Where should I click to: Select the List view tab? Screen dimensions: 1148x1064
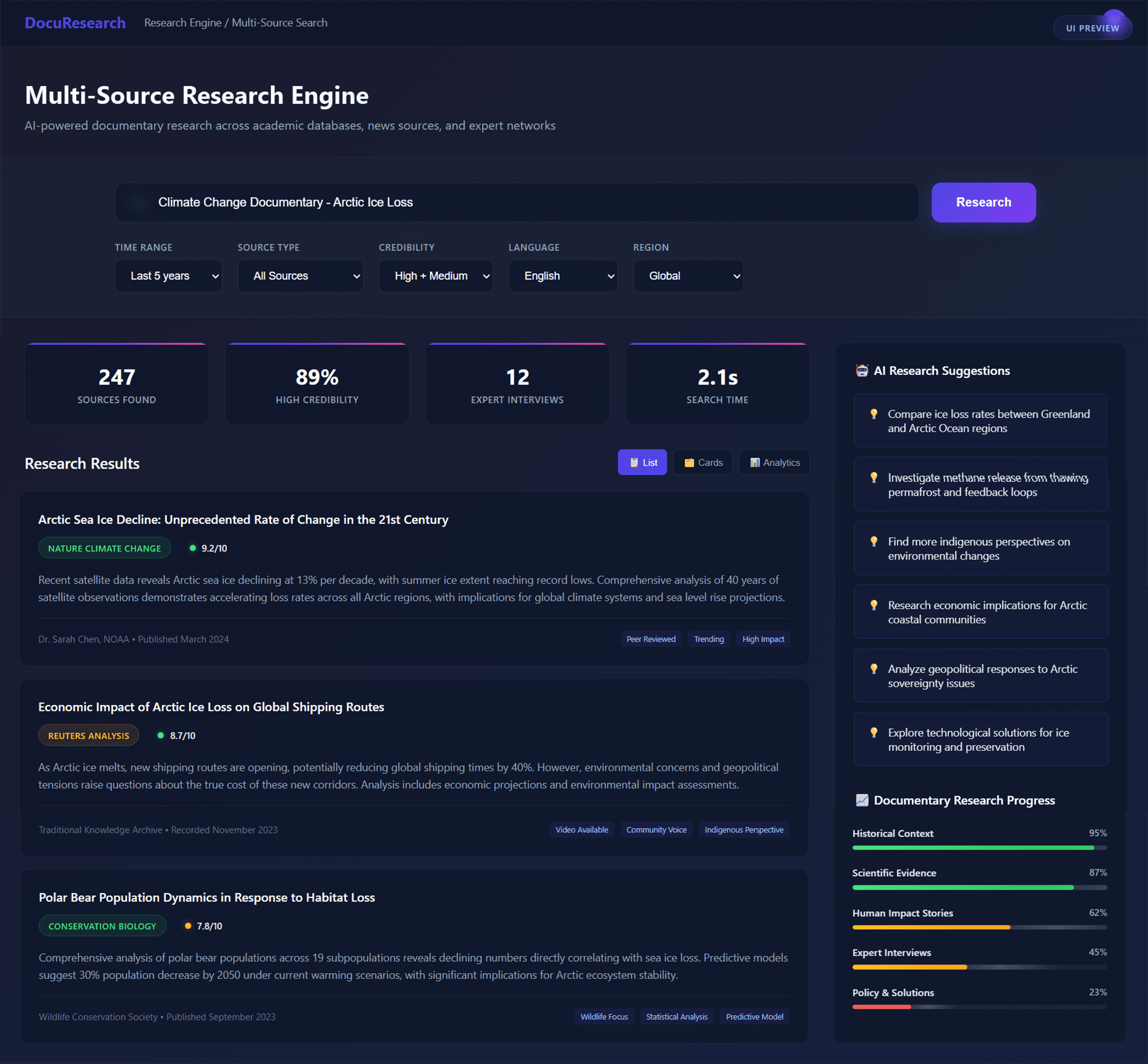tap(642, 463)
